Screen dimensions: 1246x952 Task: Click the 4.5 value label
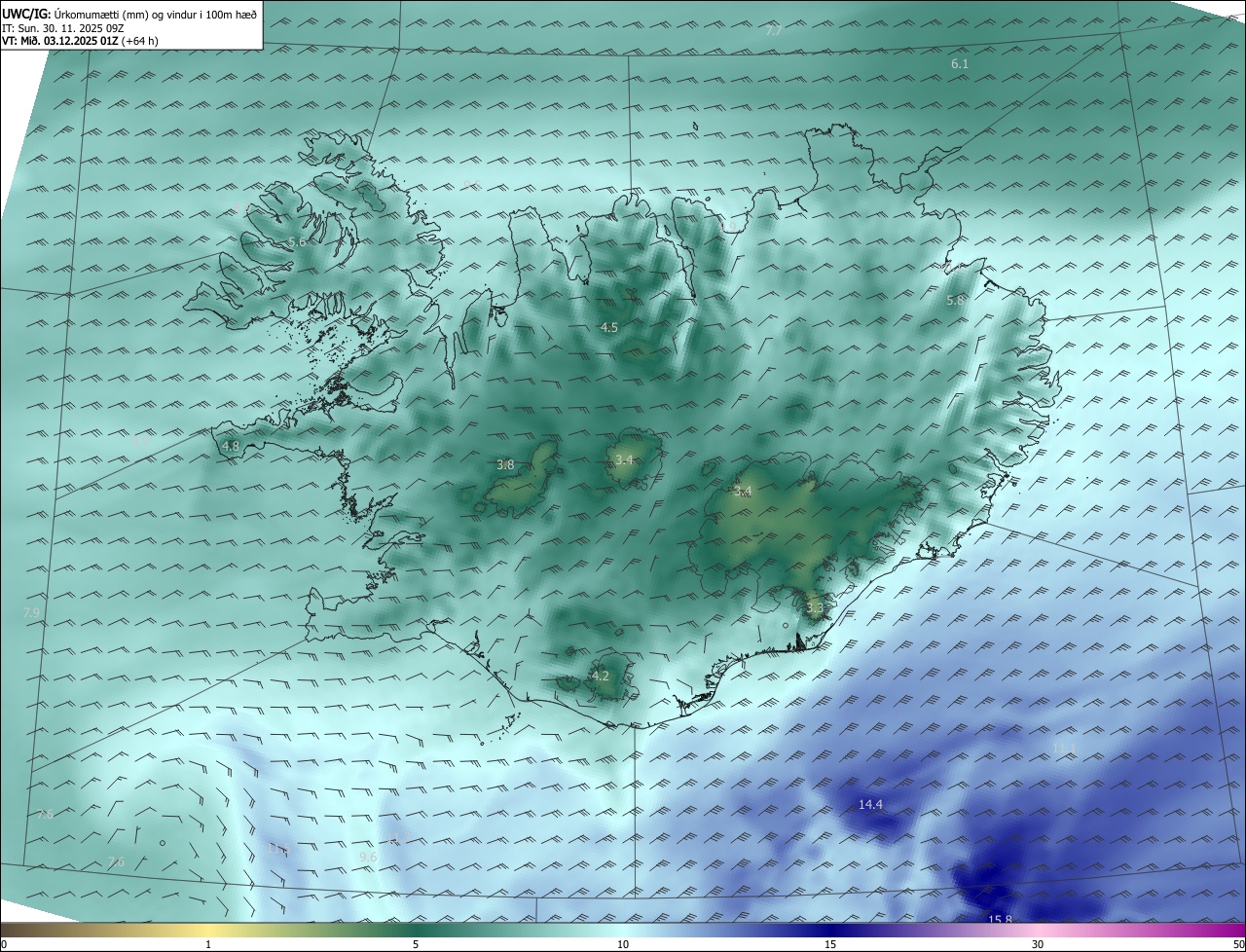point(609,328)
